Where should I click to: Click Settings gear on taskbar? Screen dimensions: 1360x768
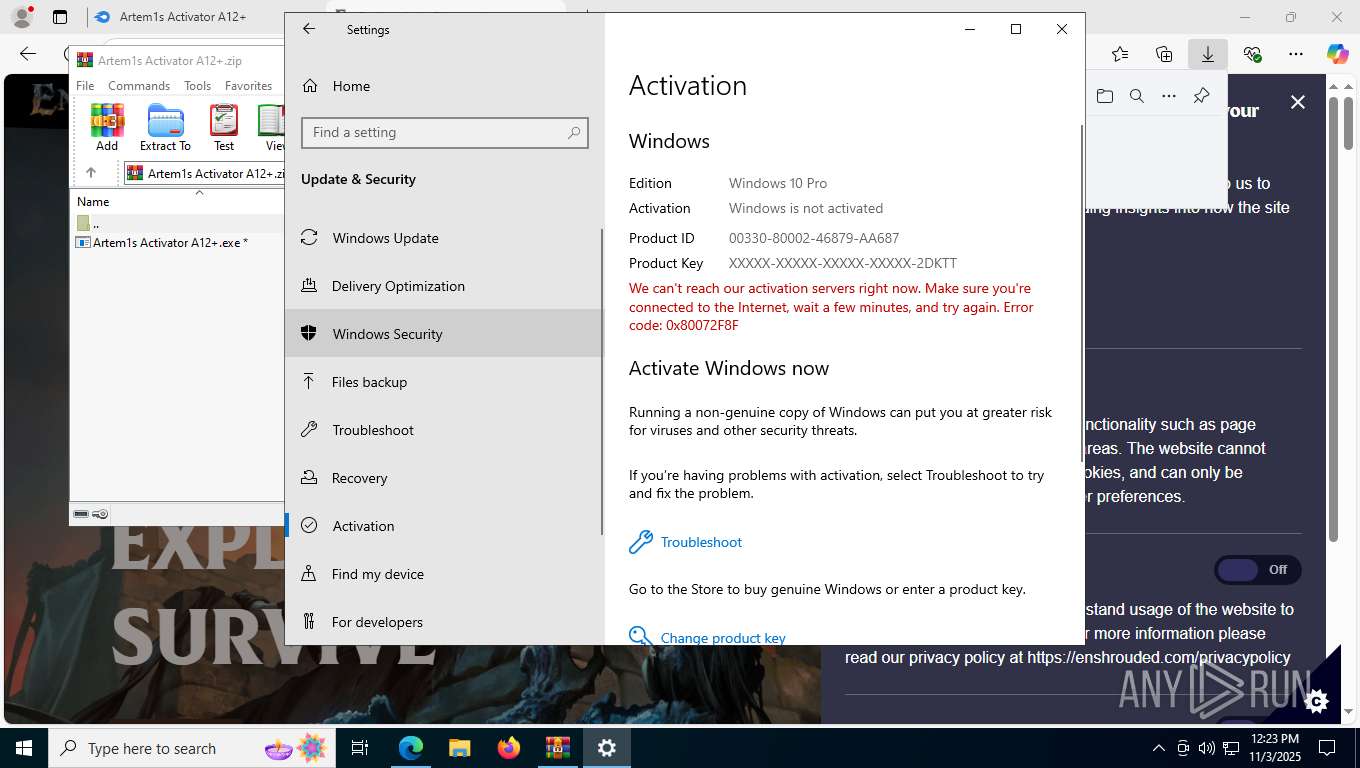point(606,748)
